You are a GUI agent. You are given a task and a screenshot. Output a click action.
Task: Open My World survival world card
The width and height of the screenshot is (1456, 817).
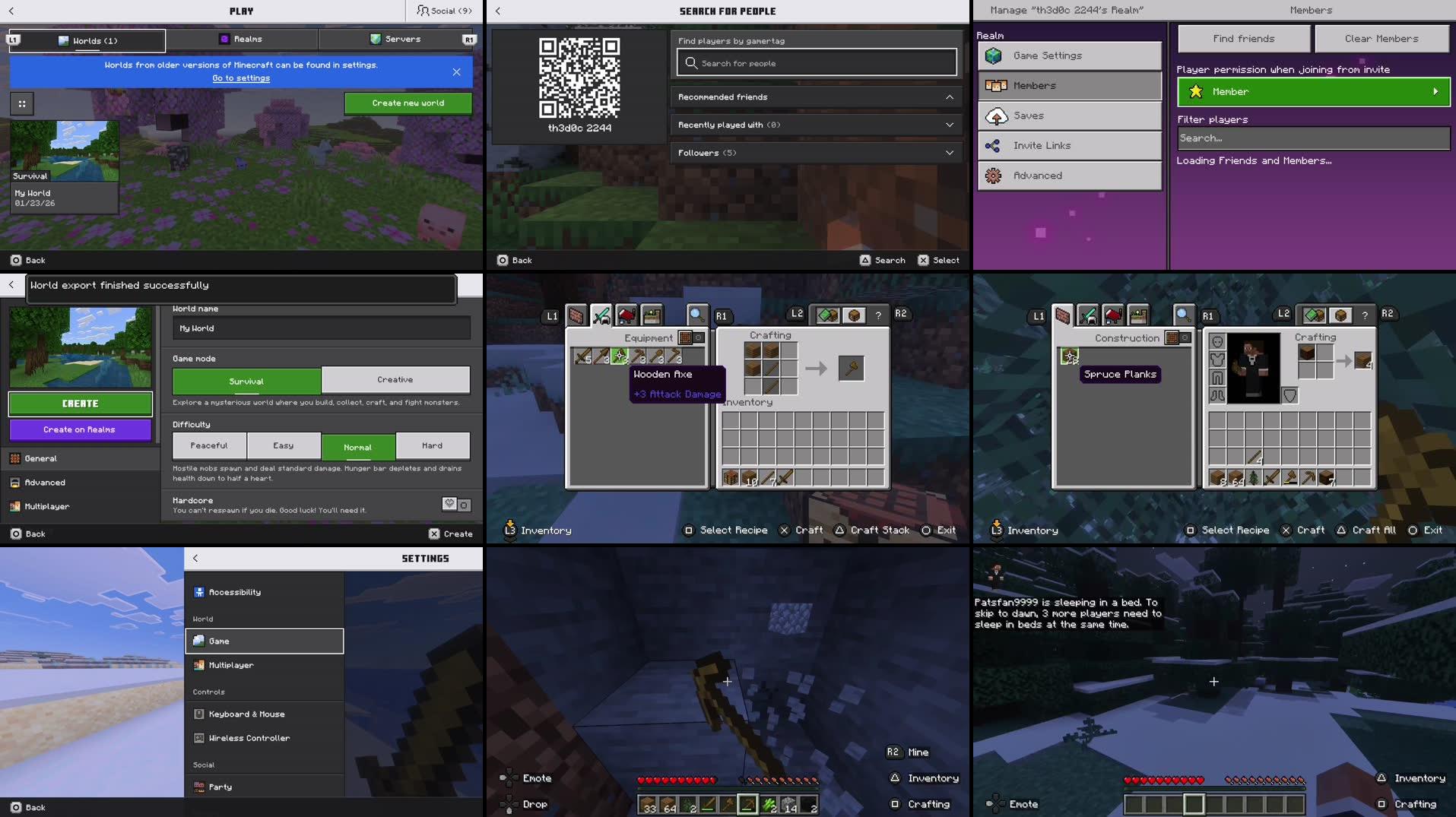pyautogui.click(x=64, y=166)
